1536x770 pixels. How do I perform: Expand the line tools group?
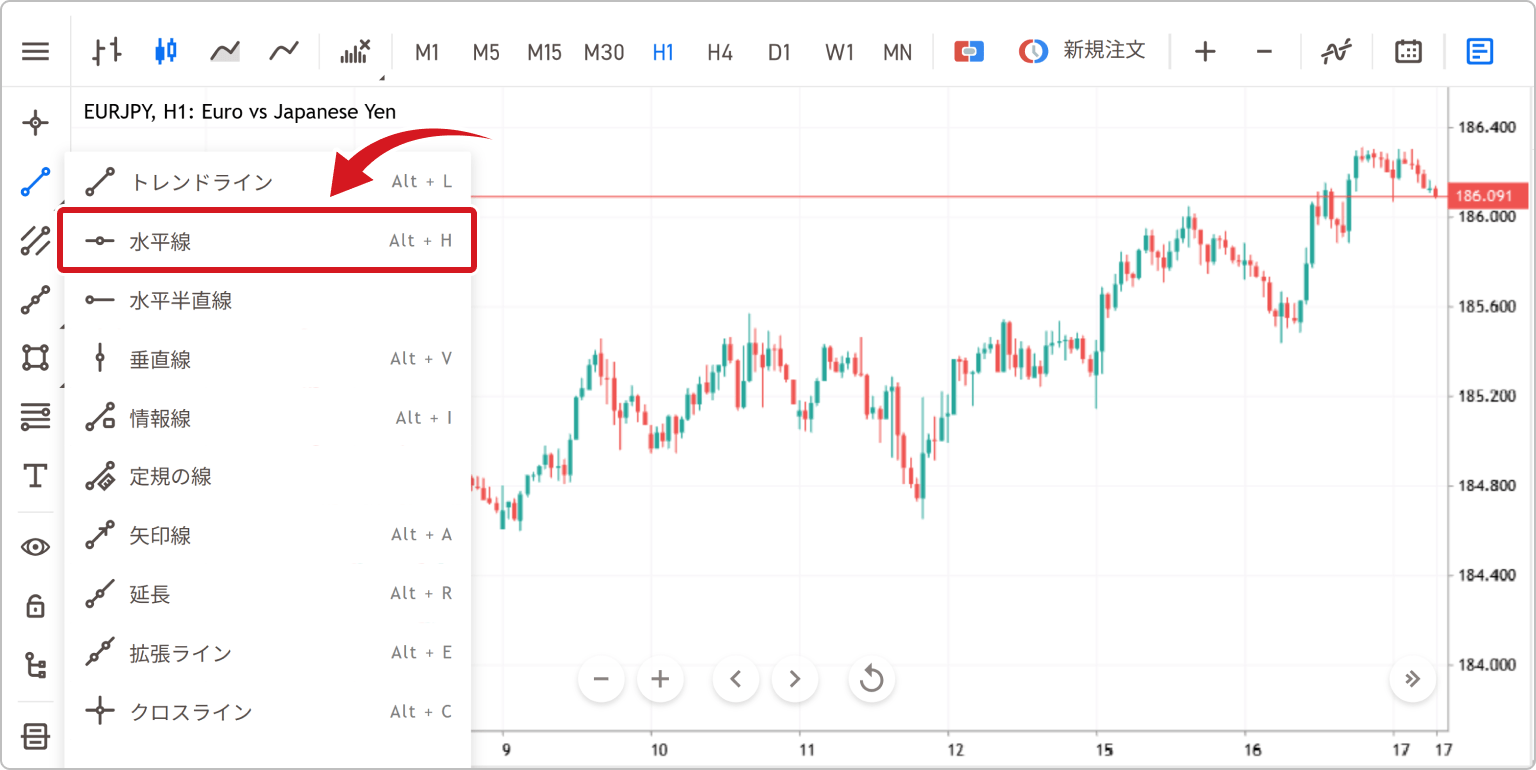[x=36, y=183]
